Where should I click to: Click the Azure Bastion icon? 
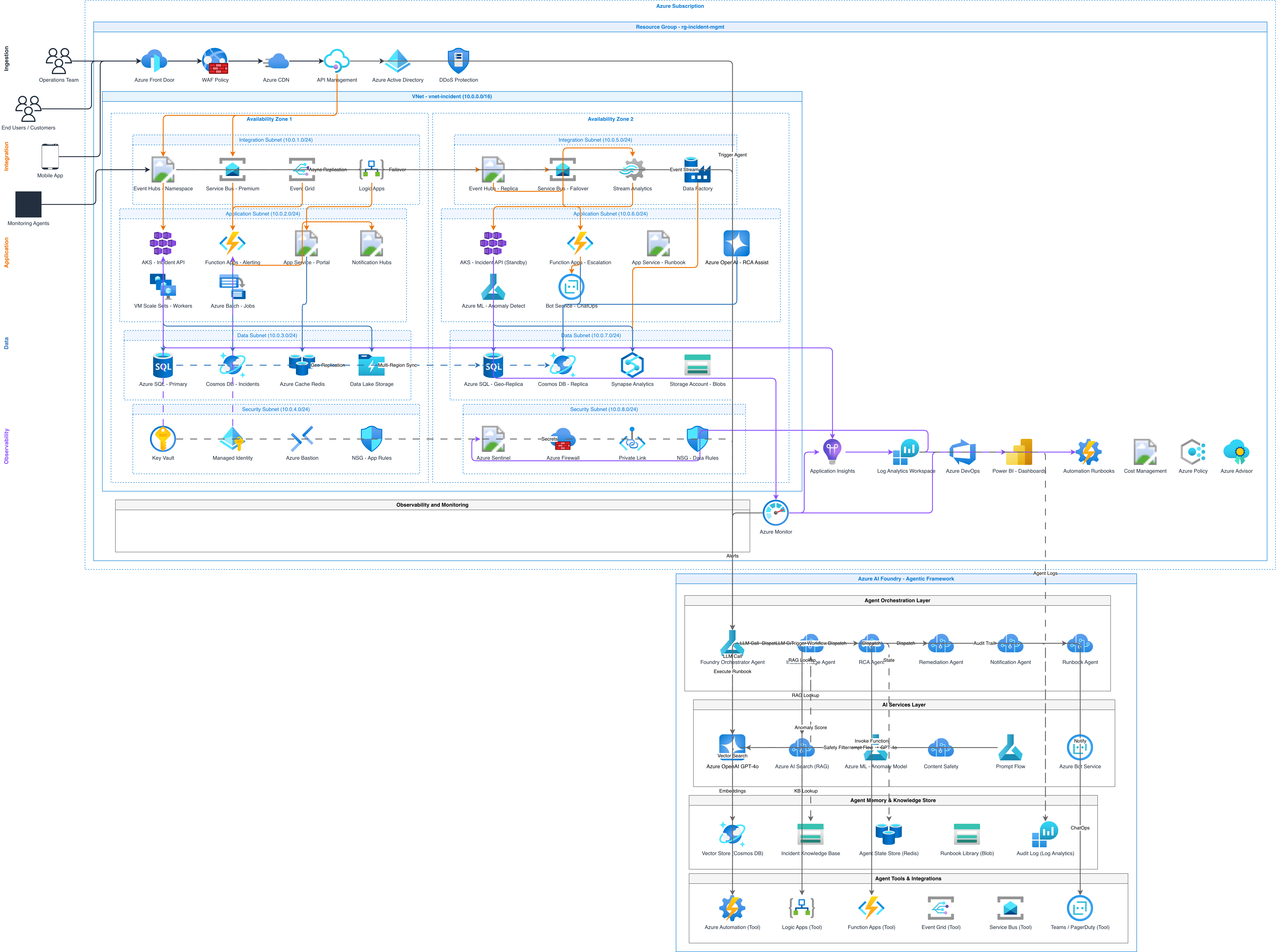pyautogui.click(x=302, y=439)
